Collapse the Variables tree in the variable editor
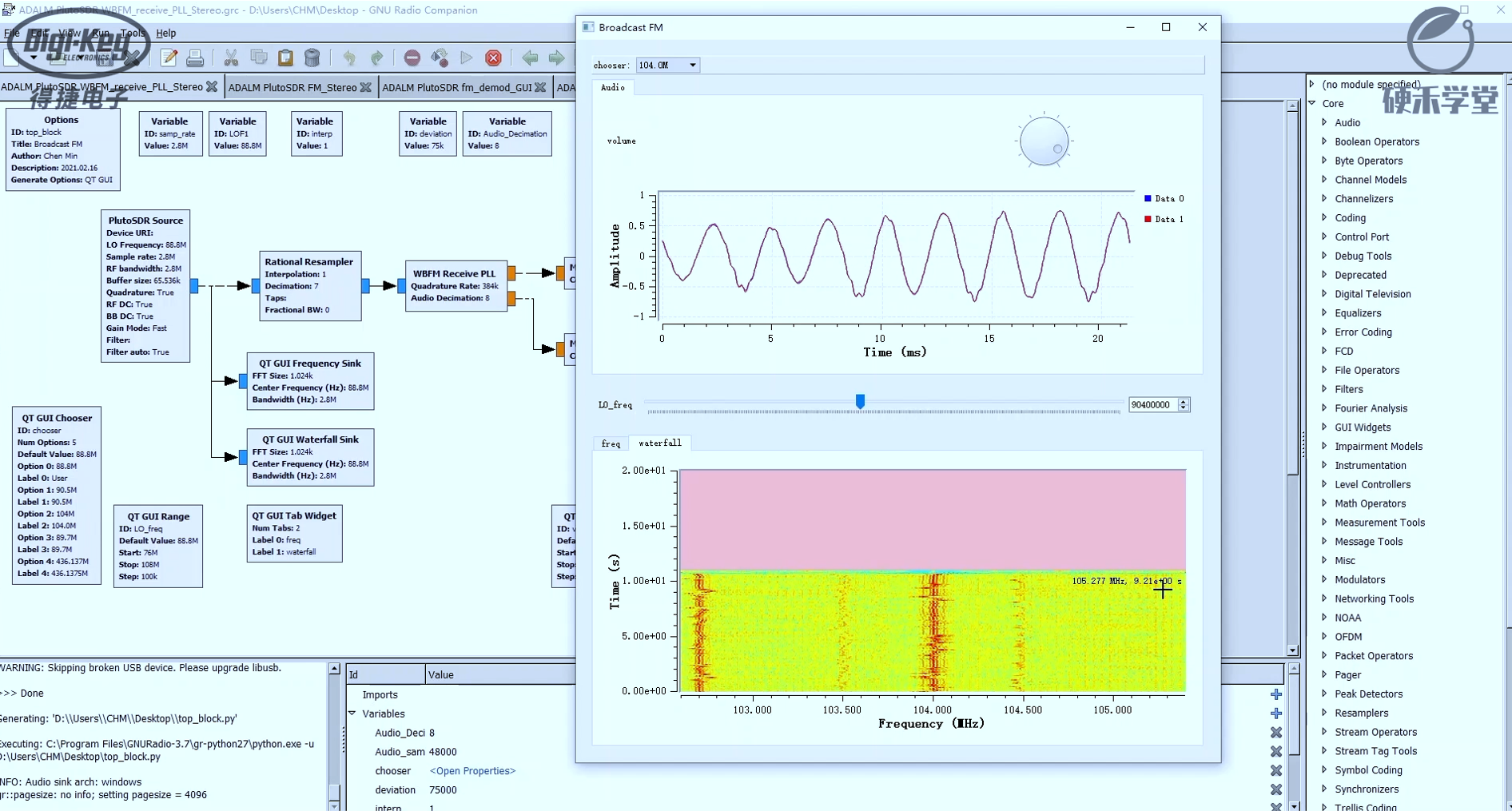1512x811 pixels. click(x=352, y=714)
